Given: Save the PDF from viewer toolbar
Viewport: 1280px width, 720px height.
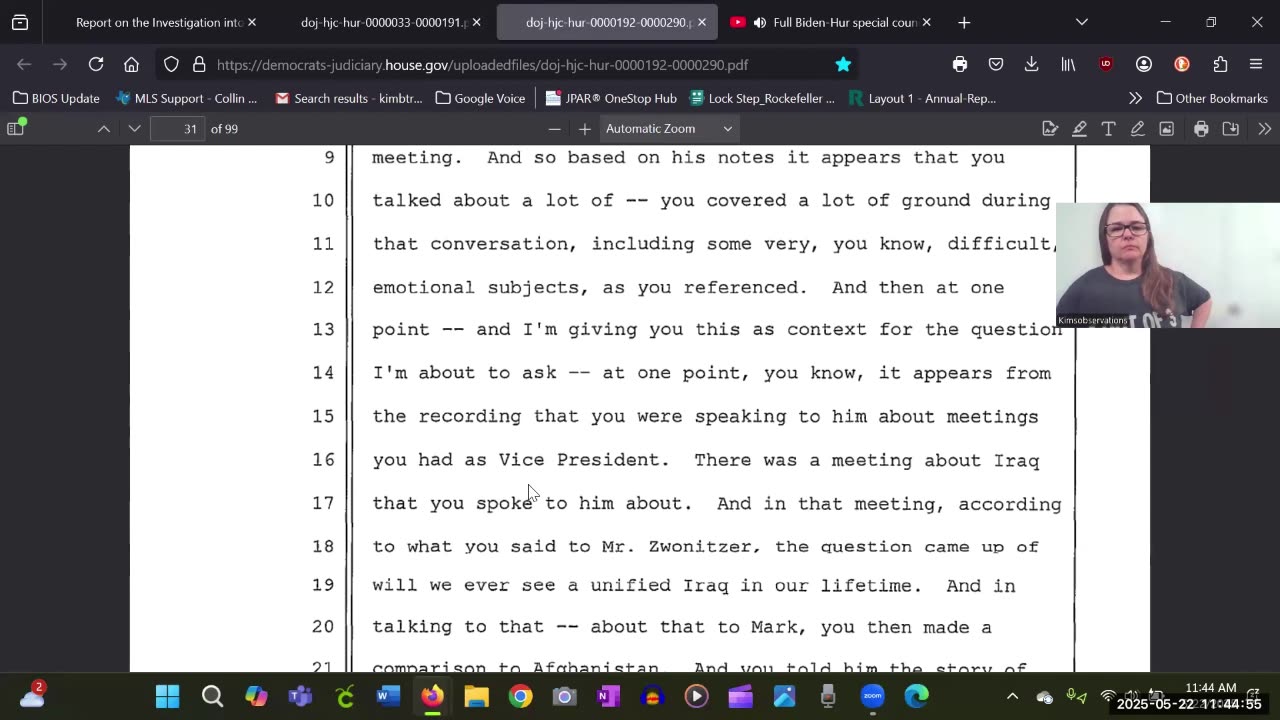Looking at the screenshot, I should (x=1231, y=128).
